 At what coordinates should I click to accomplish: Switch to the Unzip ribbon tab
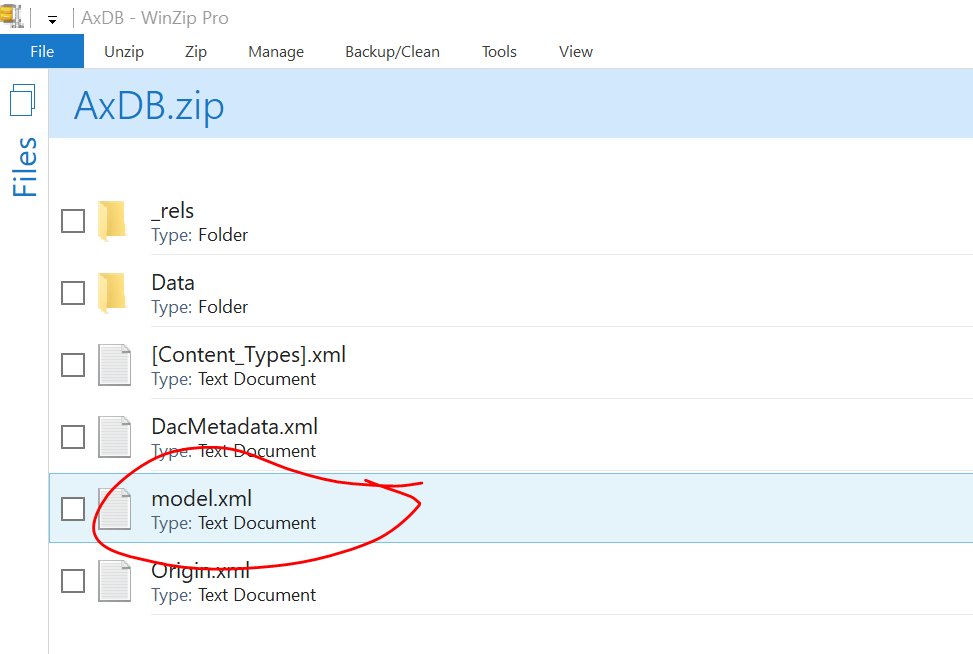coord(124,52)
